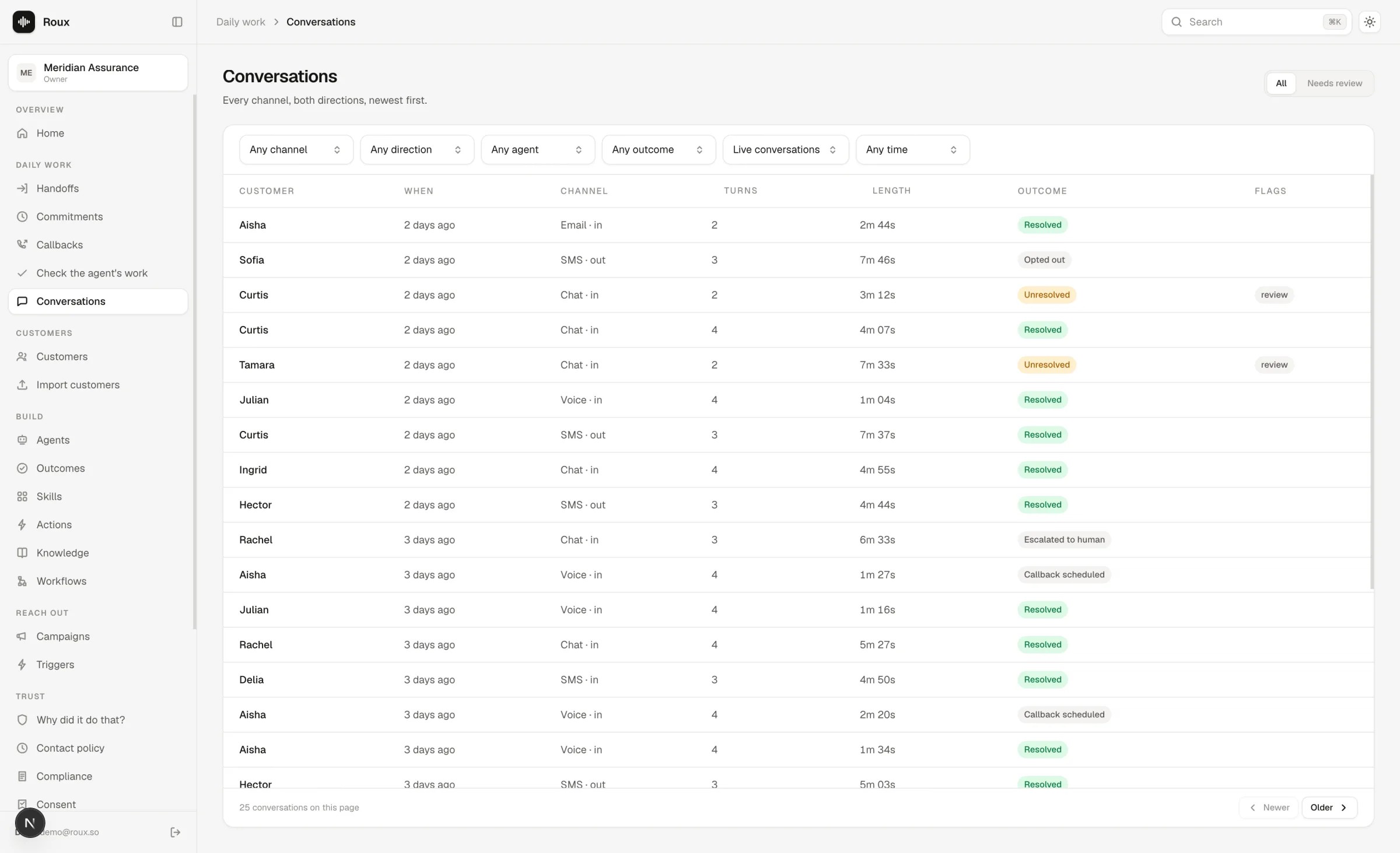Open the Any outcome dropdown
The height and width of the screenshot is (853, 1400).
(x=658, y=150)
